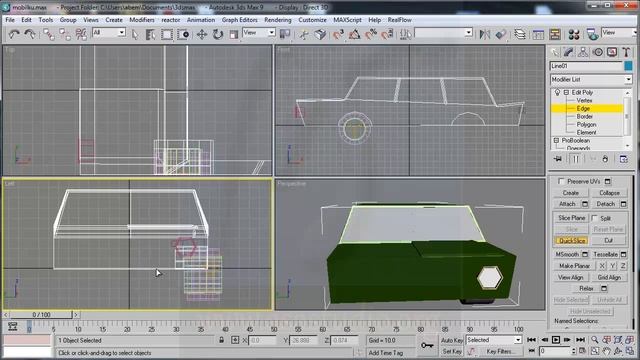The image size is (640, 360).
Task: Toggle the selection lock icon in status bar
Action: click(222, 340)
